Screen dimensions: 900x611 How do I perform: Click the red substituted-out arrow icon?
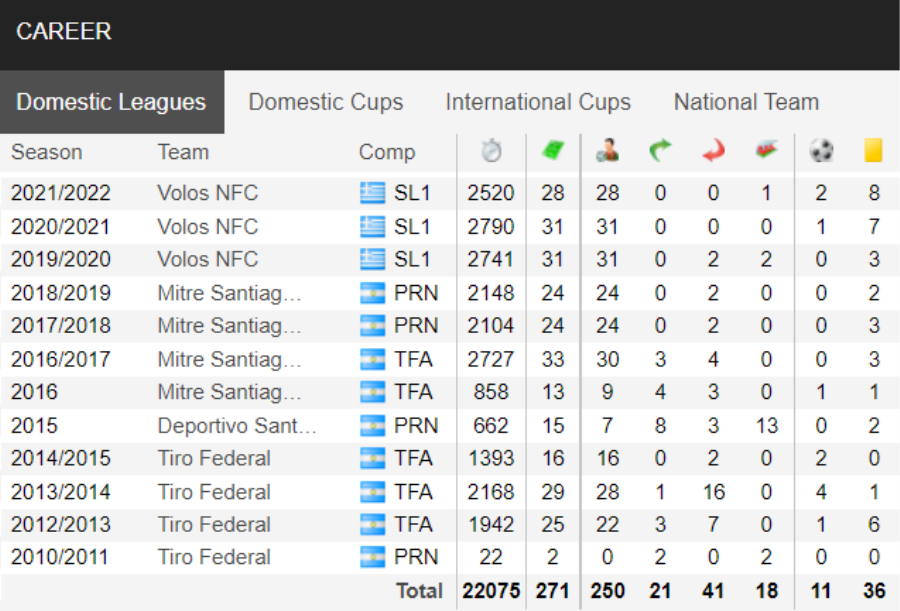(x=713, y=150)
